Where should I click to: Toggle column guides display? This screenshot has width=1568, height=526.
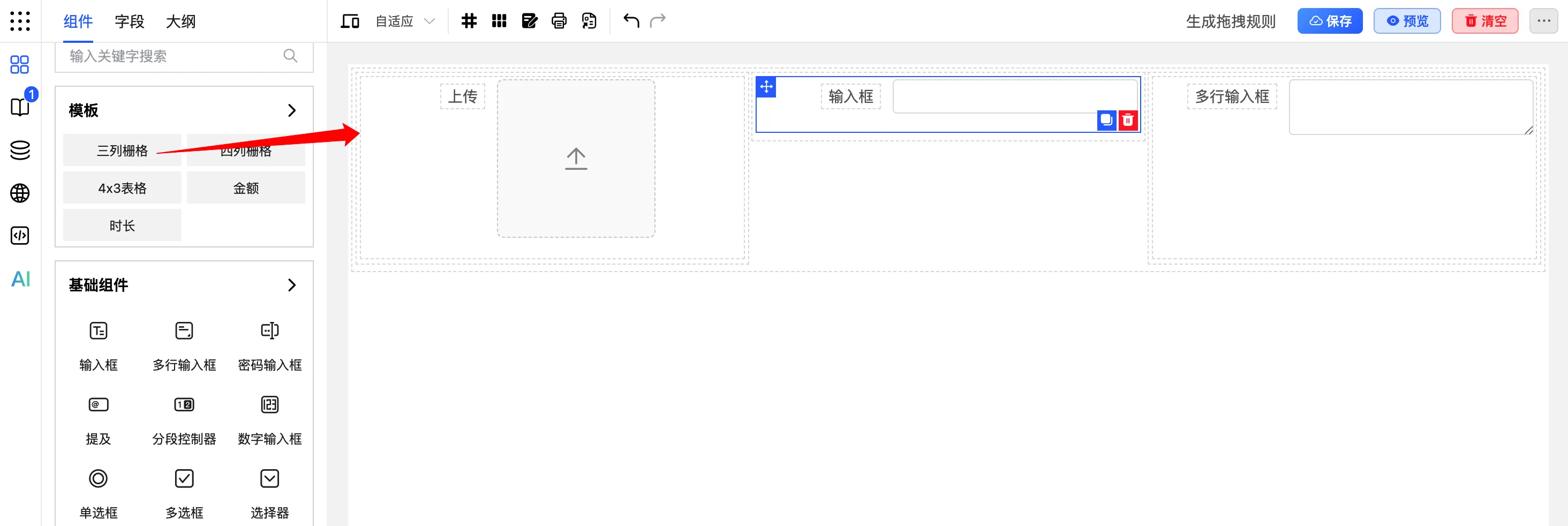click(499, 20)
